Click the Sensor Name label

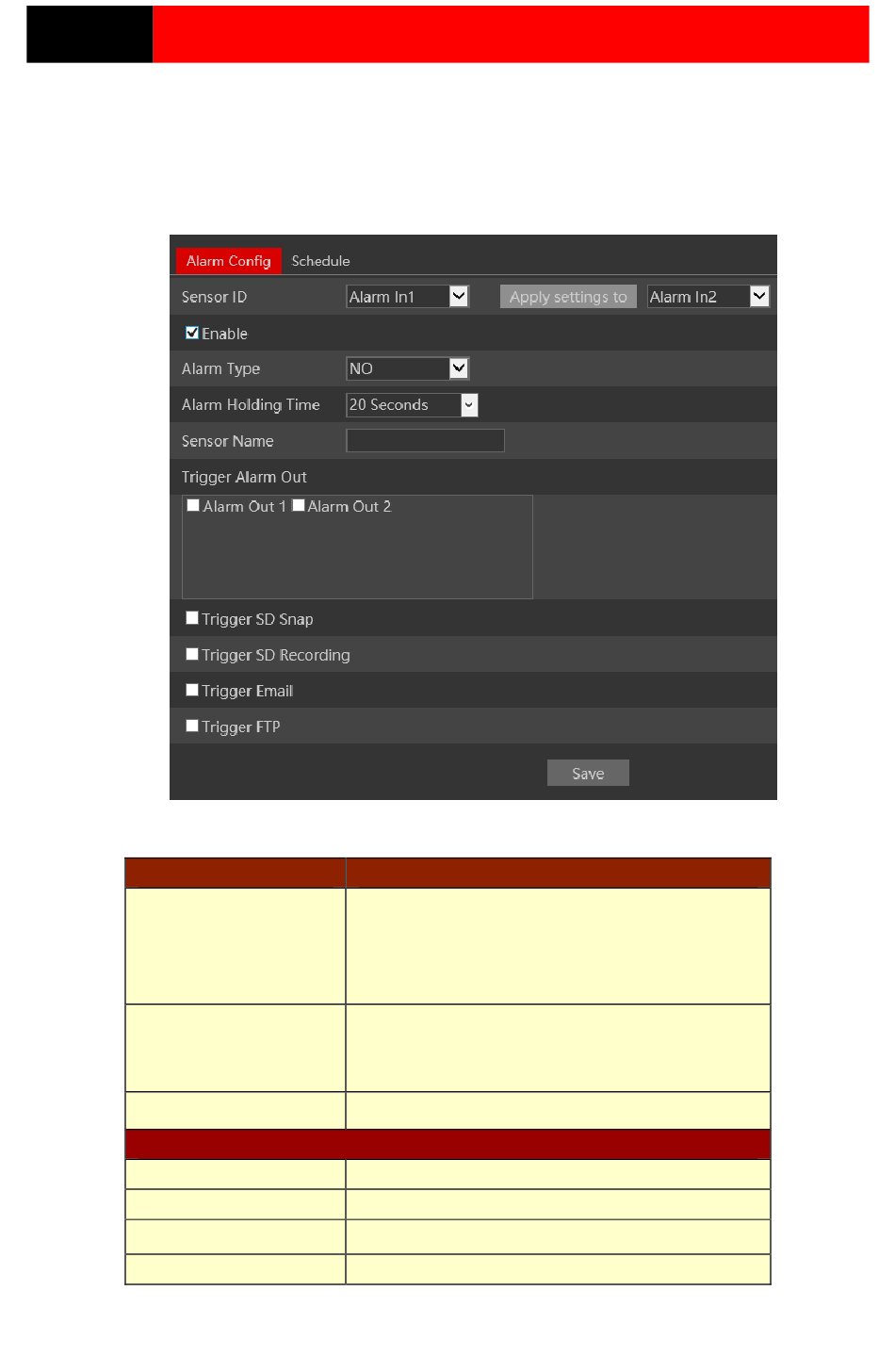pos(227,441)
